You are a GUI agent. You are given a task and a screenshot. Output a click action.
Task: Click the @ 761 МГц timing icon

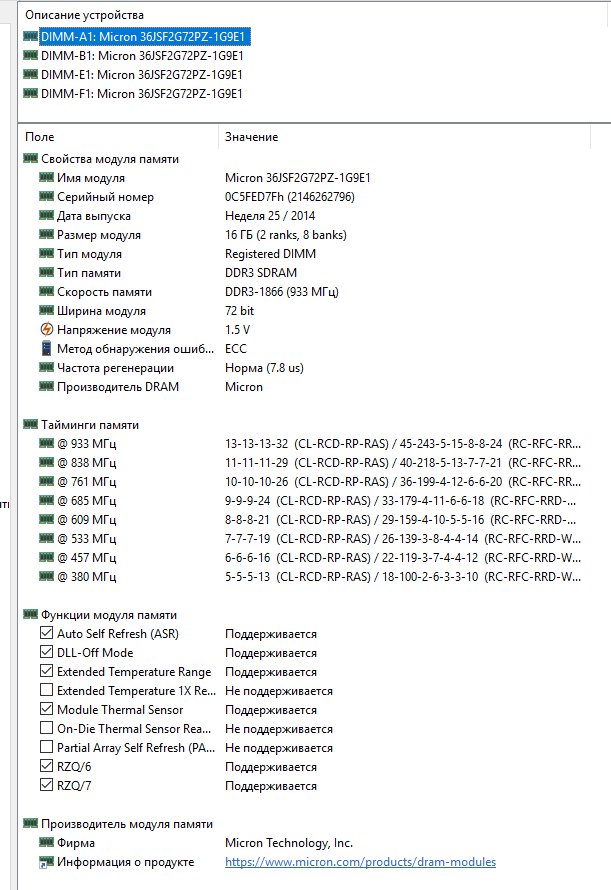click(x=47, y=481)
